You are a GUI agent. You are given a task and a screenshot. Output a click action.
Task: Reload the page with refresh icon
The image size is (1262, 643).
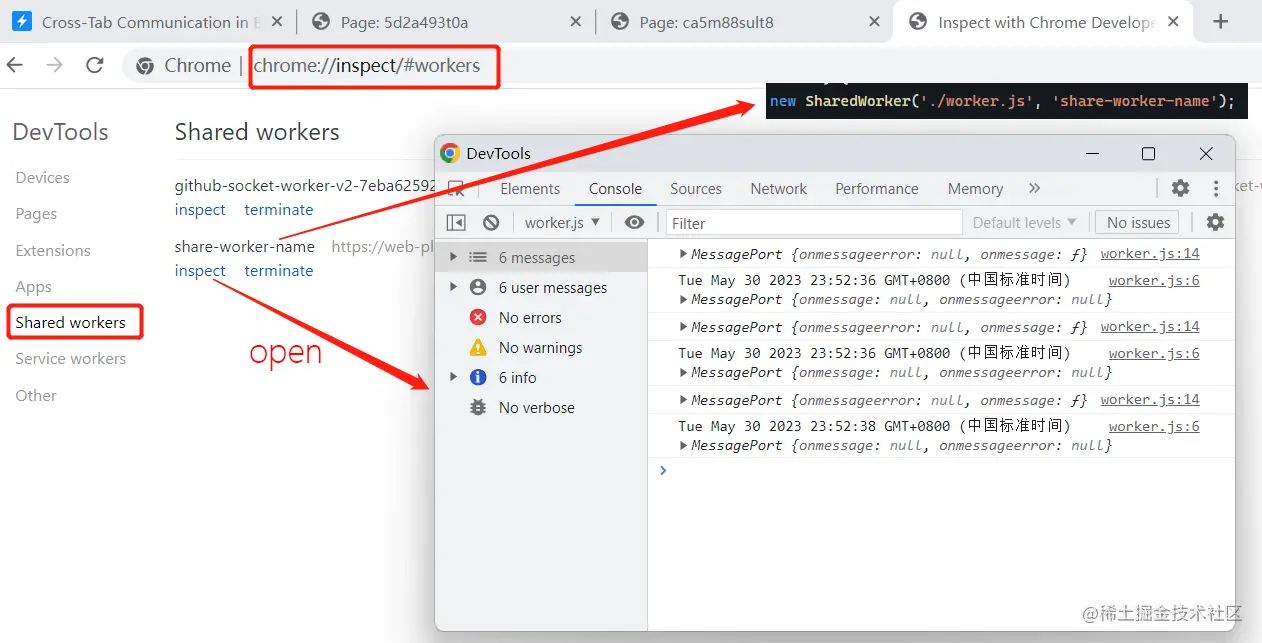click(x=95, y=65)
